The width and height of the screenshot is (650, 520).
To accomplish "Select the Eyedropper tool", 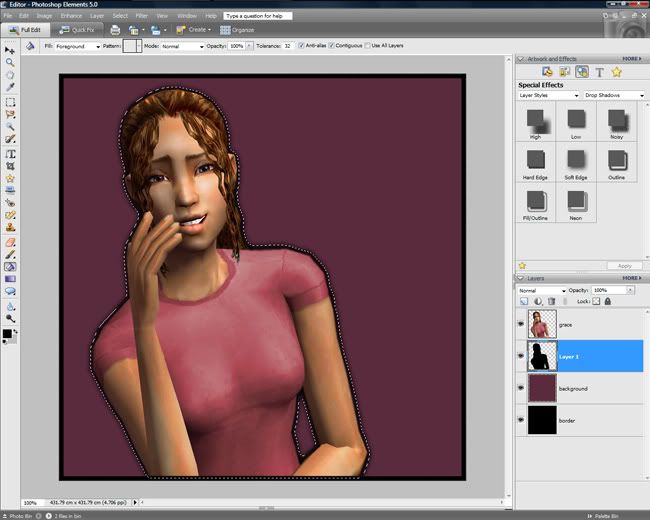I will 10,87.
